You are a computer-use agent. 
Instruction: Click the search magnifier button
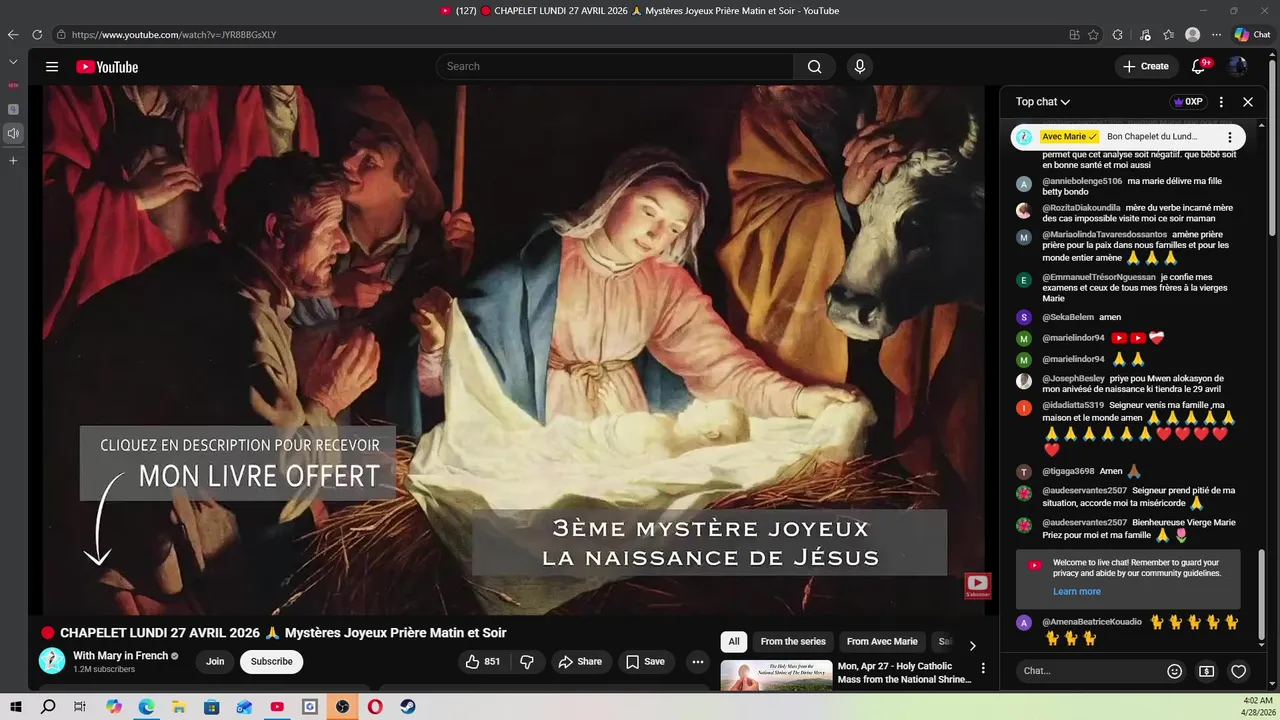point(814,67)
